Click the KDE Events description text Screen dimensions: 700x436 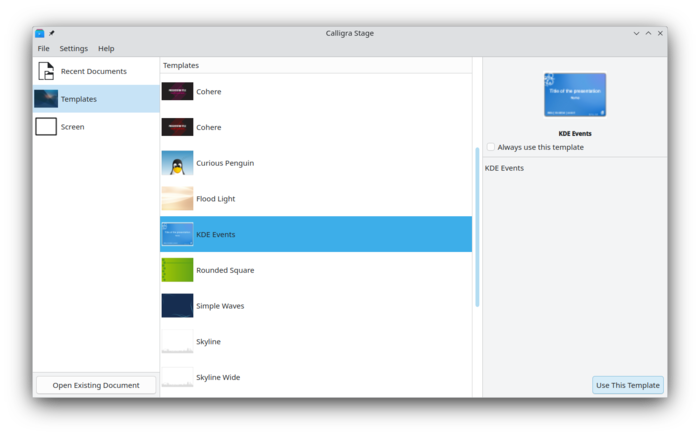(504, 168)
